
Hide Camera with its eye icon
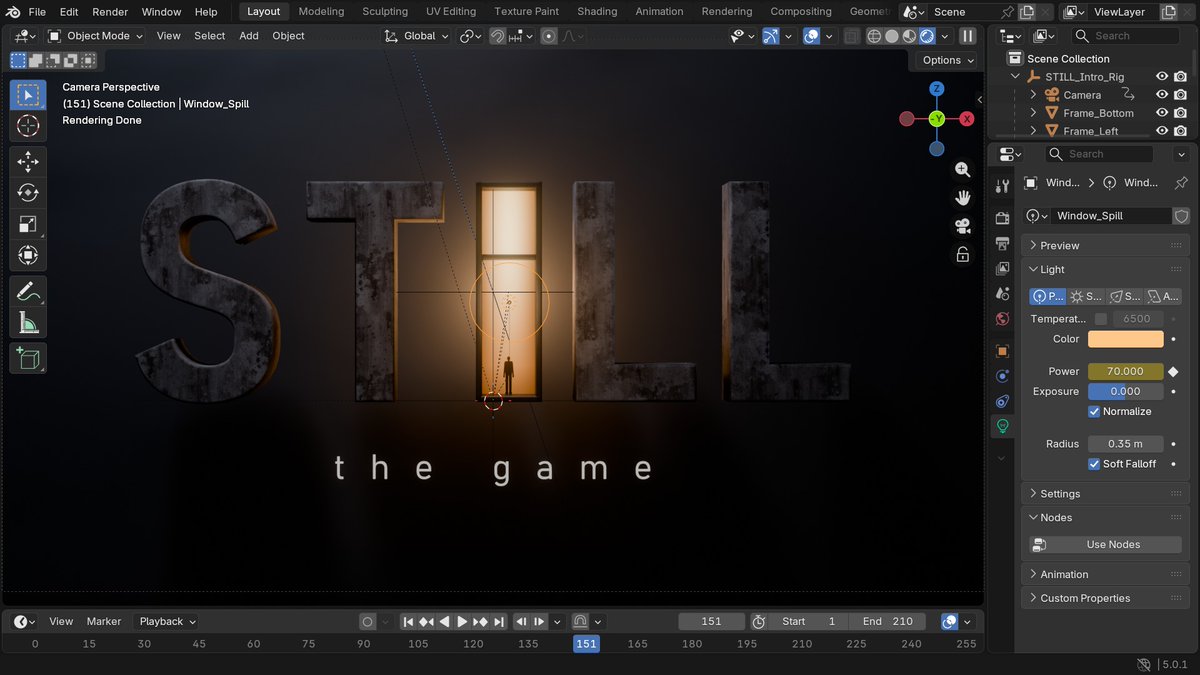[x=1162, y=95]
